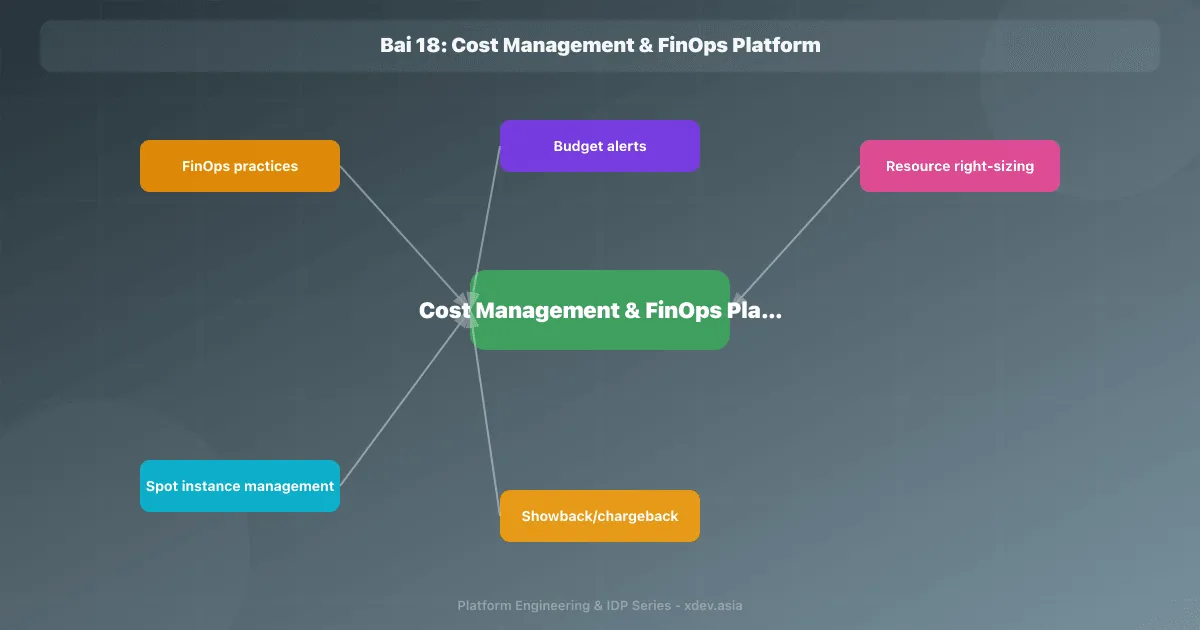
Task: Click the footer text 'Platform Engineering & IDP Series - xdev.asia'
Action: tap(600, 605)
